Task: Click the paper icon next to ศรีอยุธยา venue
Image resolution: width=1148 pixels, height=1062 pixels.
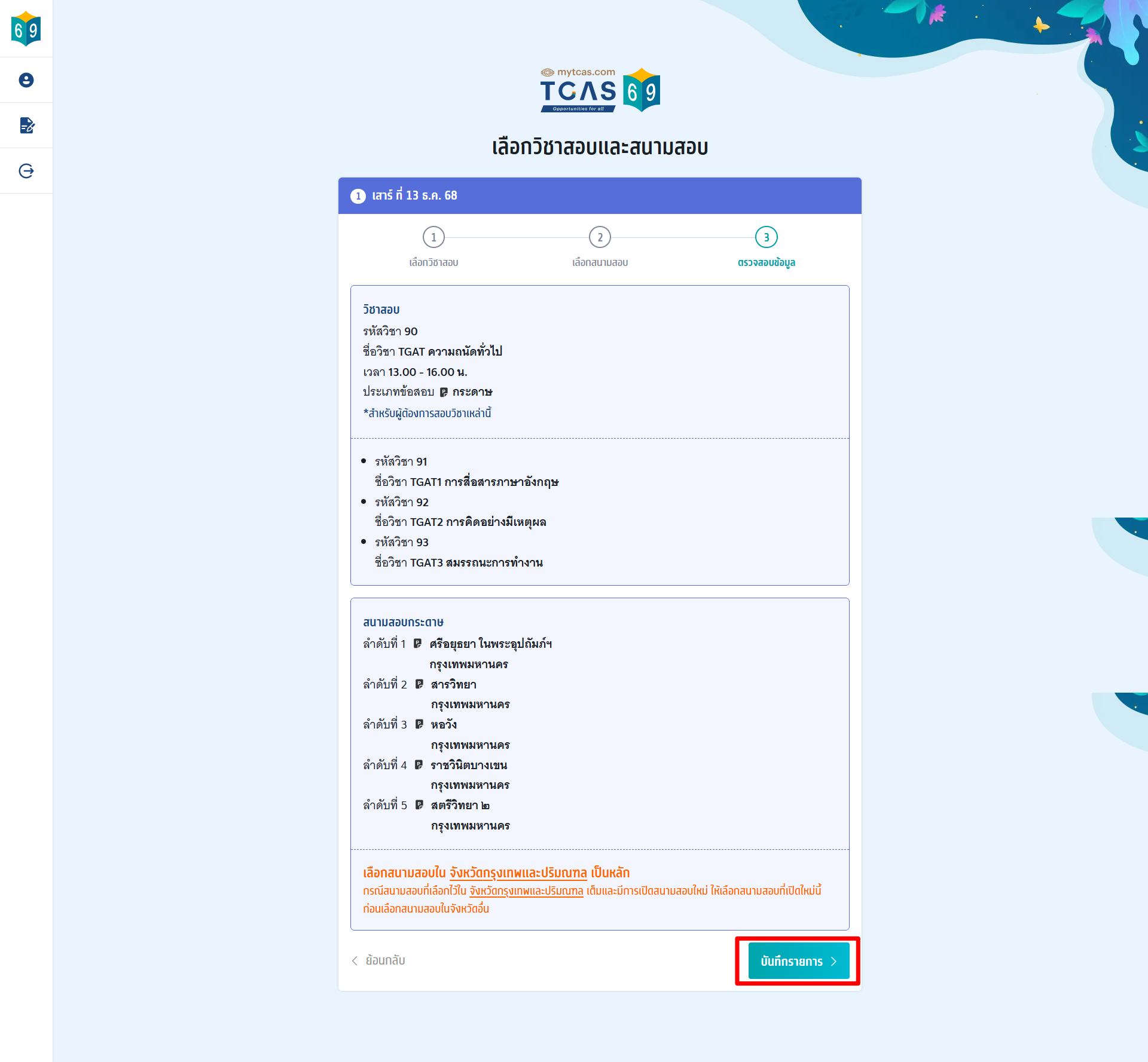Action: pos(418,644)
